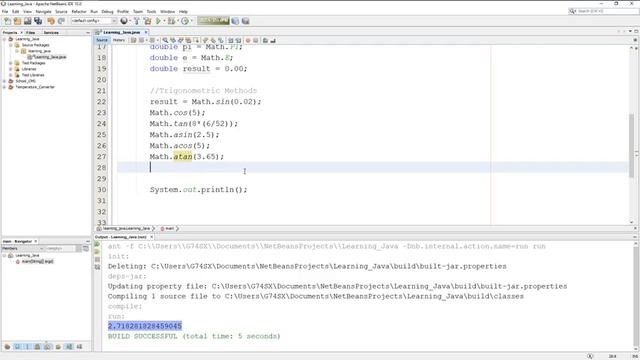Toggle Sort by Source in Navigator bar

[x=79, y=347]
